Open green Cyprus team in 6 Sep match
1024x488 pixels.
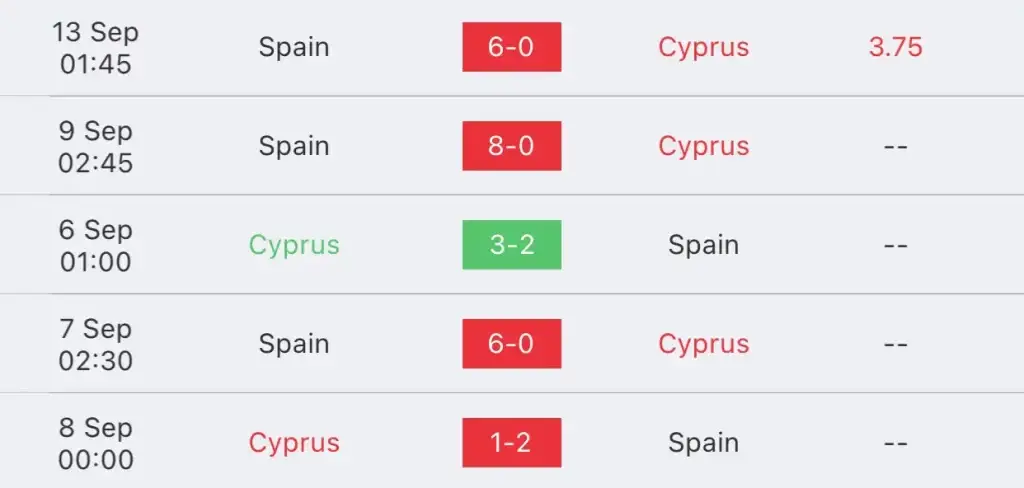click(x=294, y=246)
